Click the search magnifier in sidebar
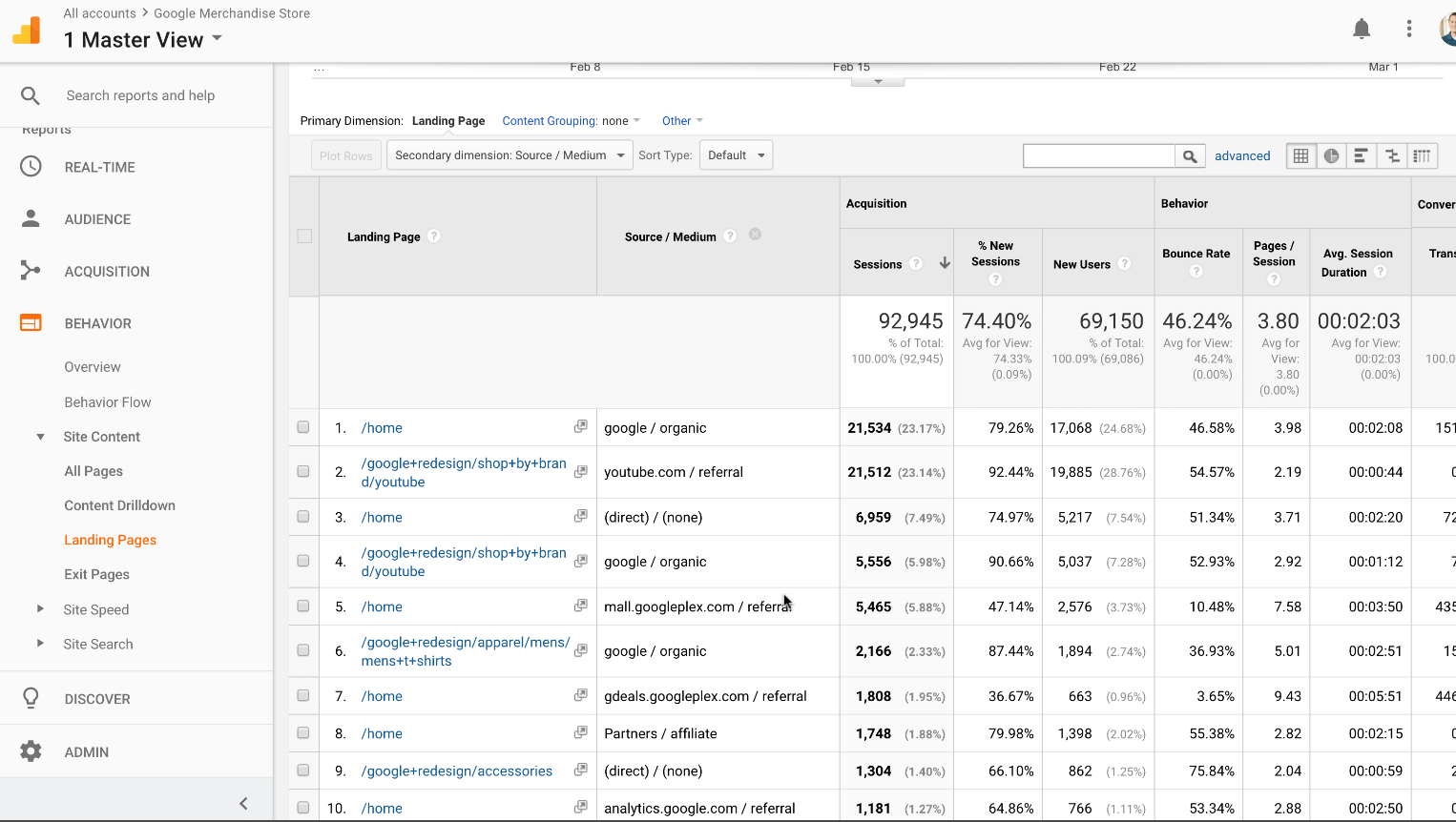1456x822 pixels. [x=31, y=95]
